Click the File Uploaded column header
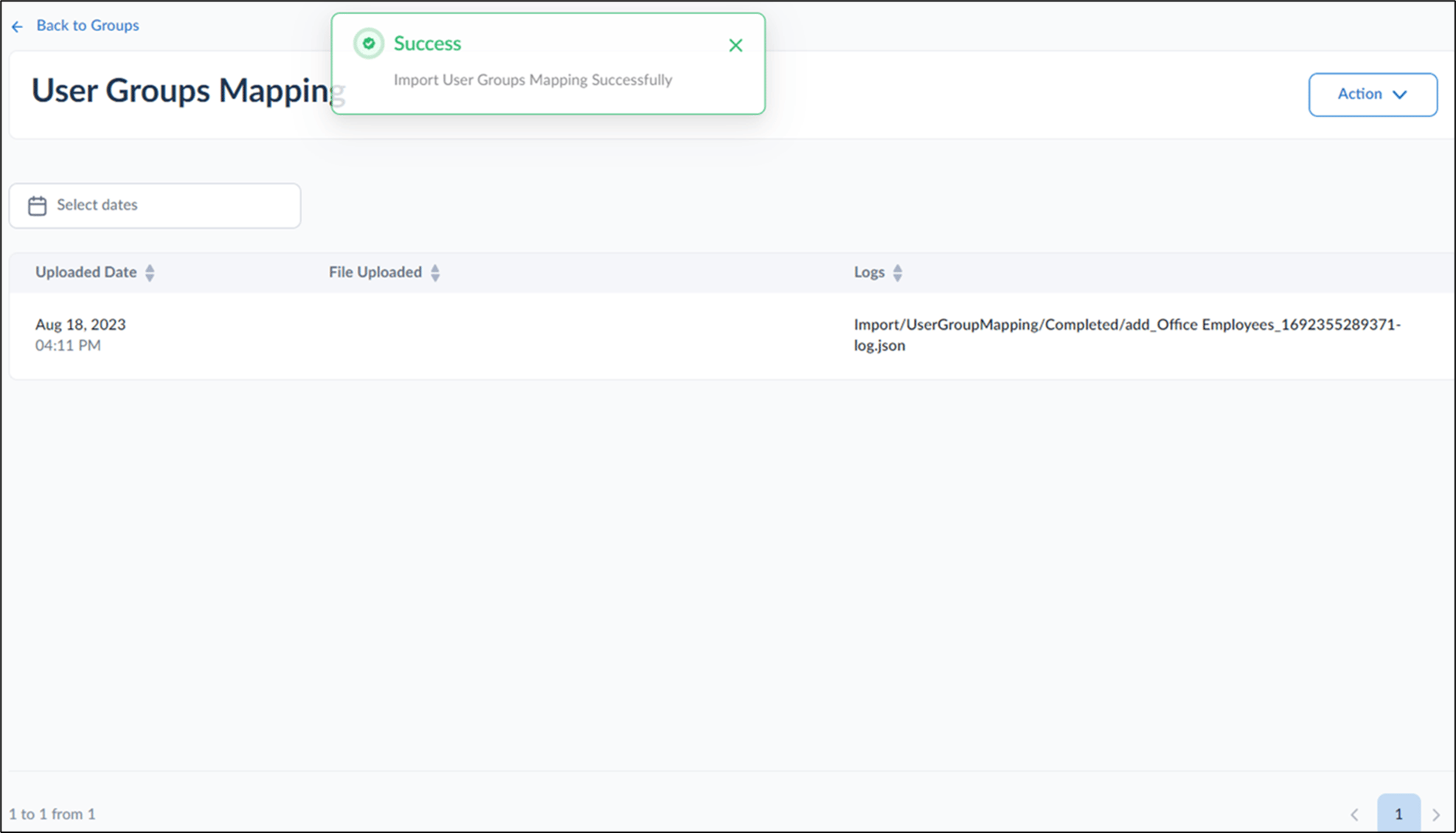The width and height of the screenshot is (1456, 833). 375,272
